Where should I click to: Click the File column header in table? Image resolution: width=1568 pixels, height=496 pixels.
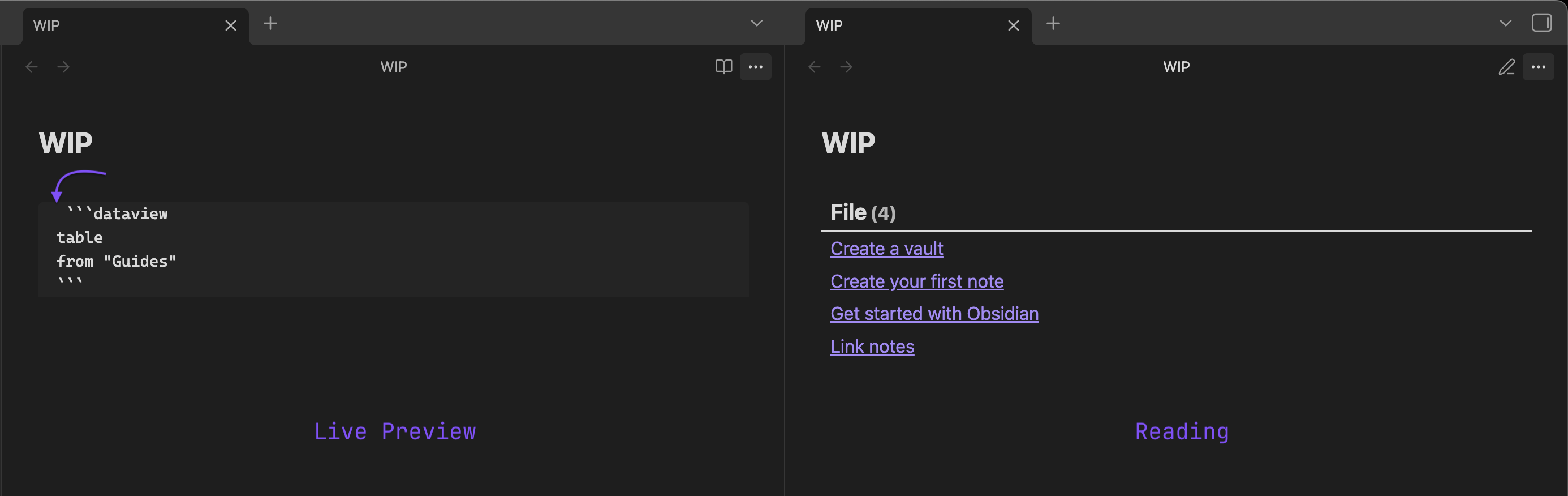tap(848, 213)
